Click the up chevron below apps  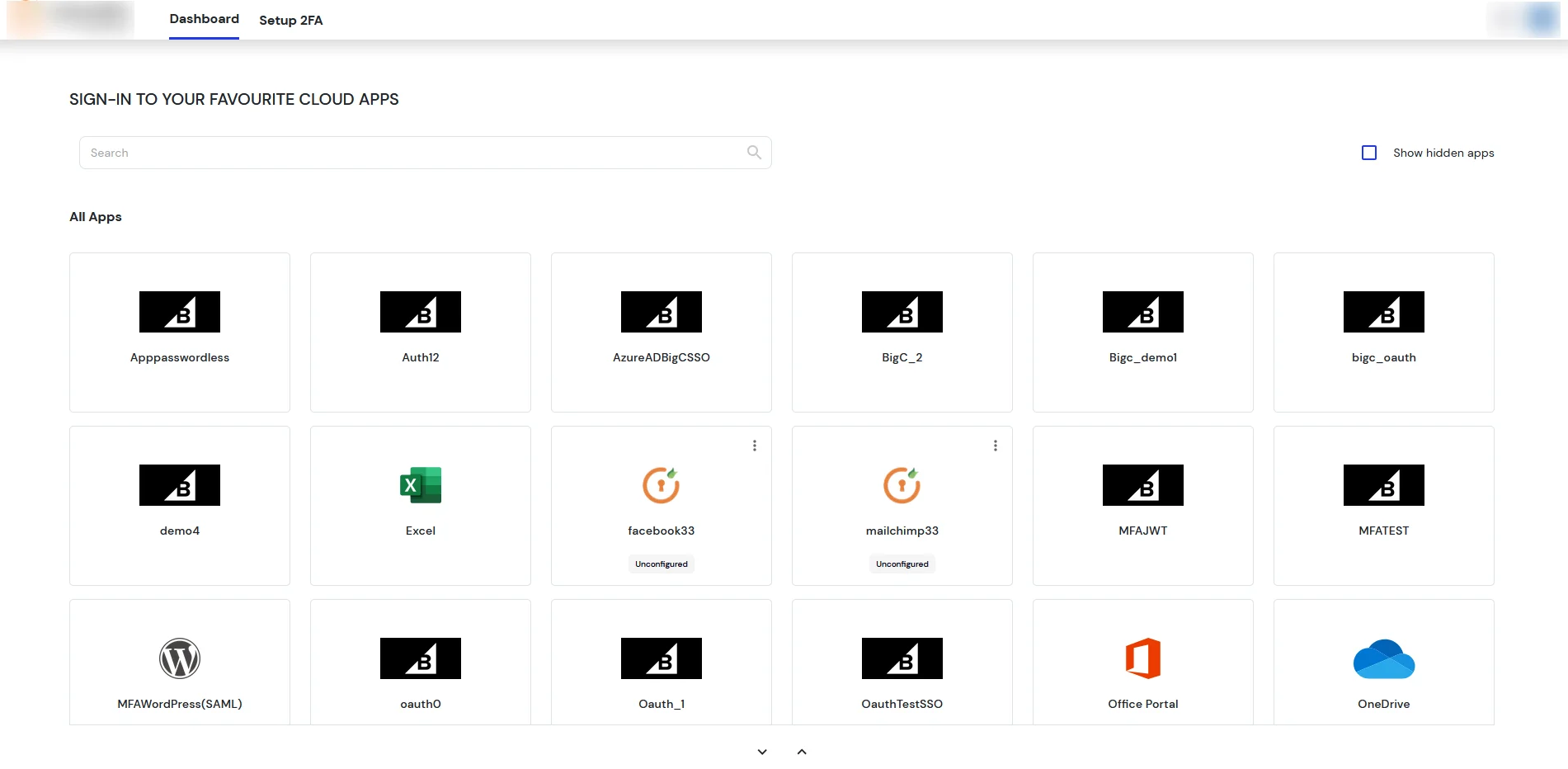802,752
